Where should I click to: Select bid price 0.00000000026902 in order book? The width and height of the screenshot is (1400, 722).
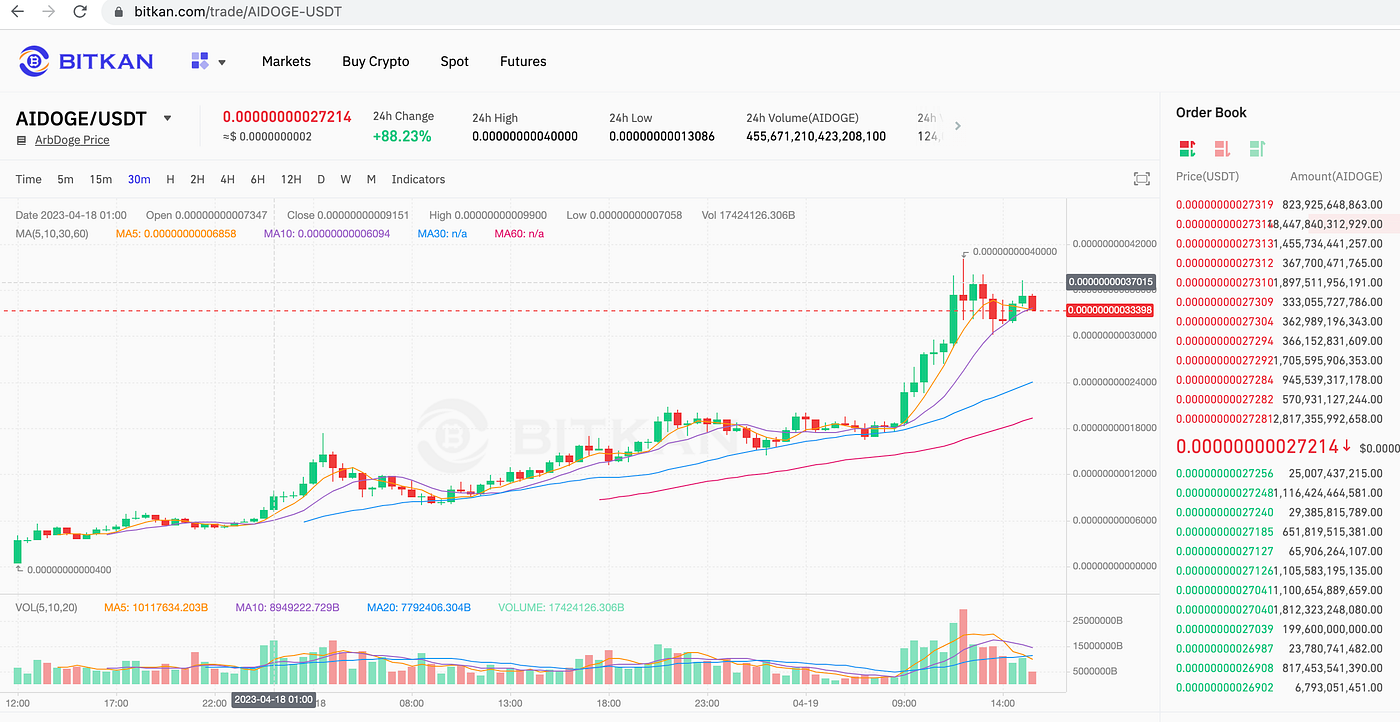point(1224,687)
